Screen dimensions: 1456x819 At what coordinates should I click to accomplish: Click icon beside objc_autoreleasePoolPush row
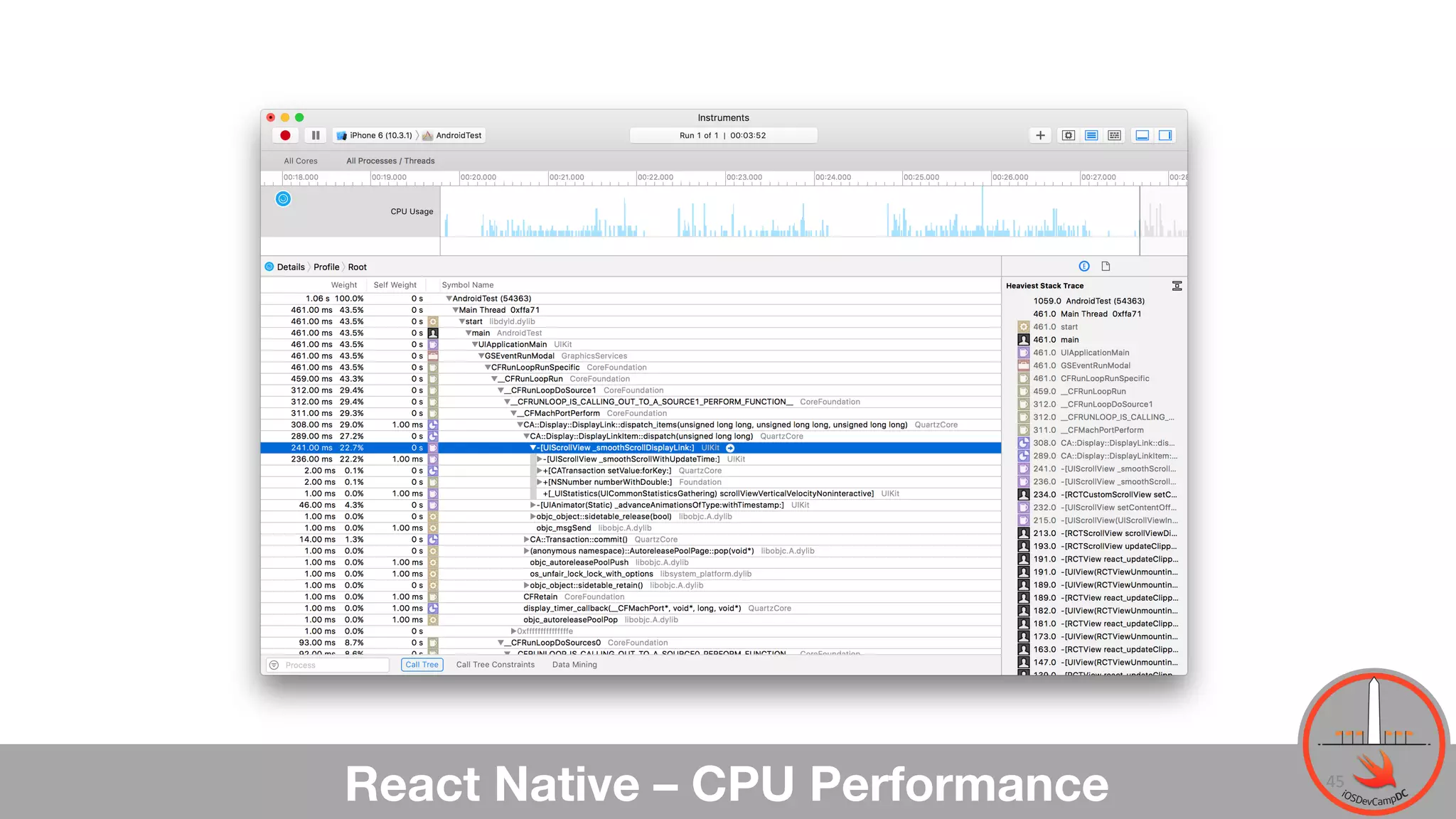(433, 562)
